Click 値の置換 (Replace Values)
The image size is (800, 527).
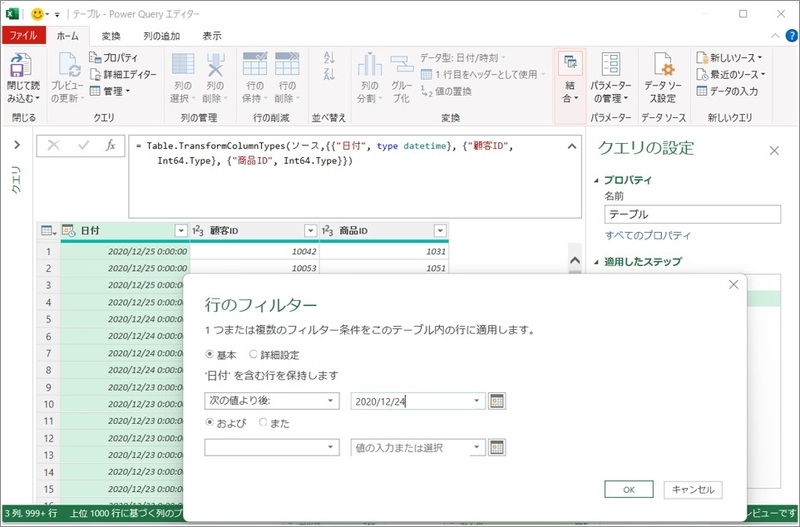click(446, 91)
